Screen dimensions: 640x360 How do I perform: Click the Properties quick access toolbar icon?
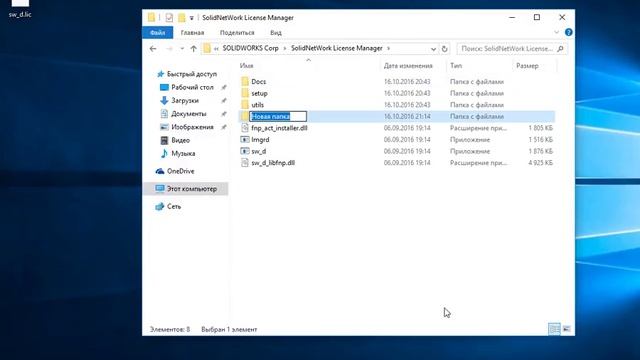169,18
